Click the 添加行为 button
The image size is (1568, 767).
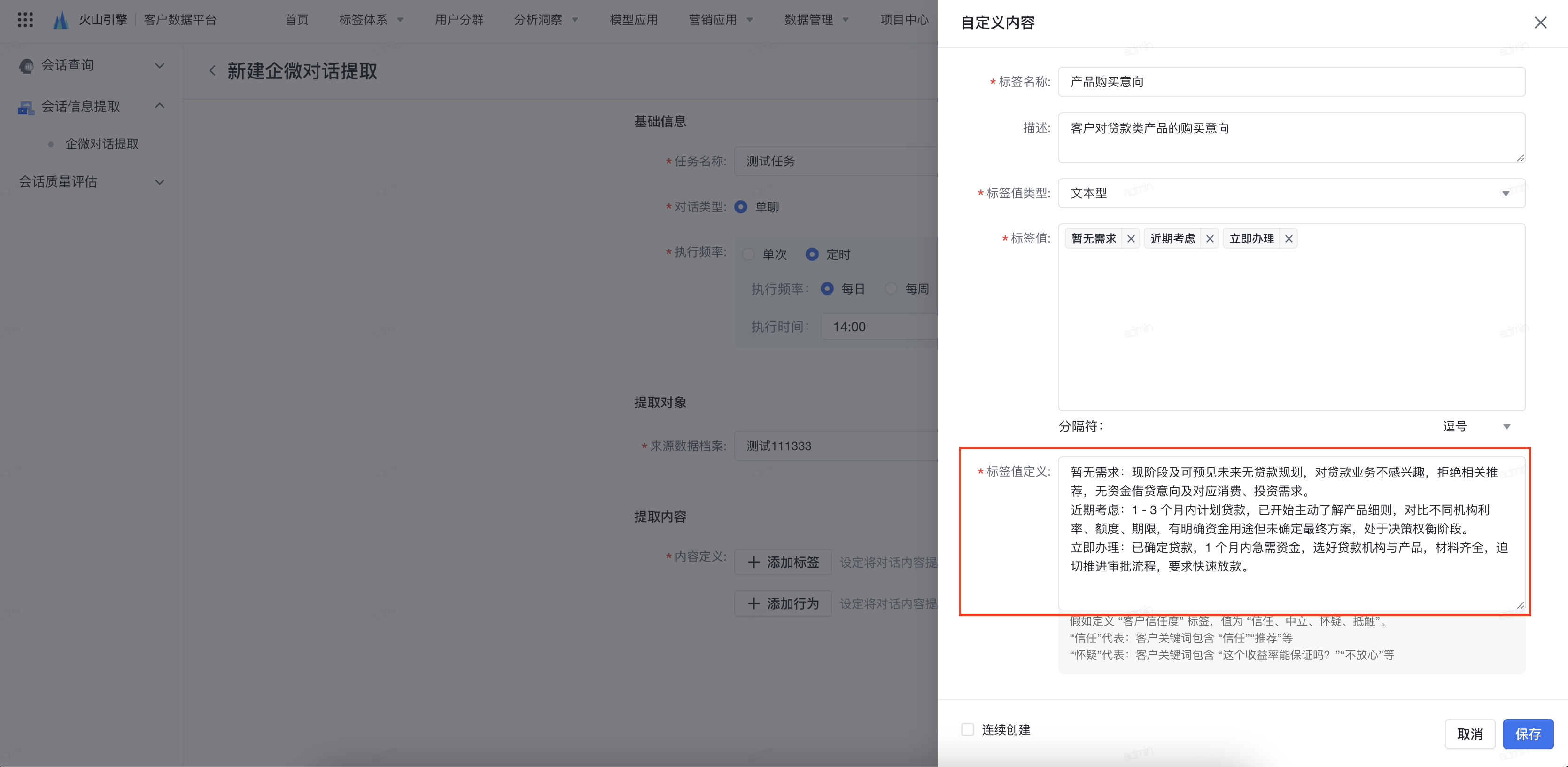[x=783, y=604]
